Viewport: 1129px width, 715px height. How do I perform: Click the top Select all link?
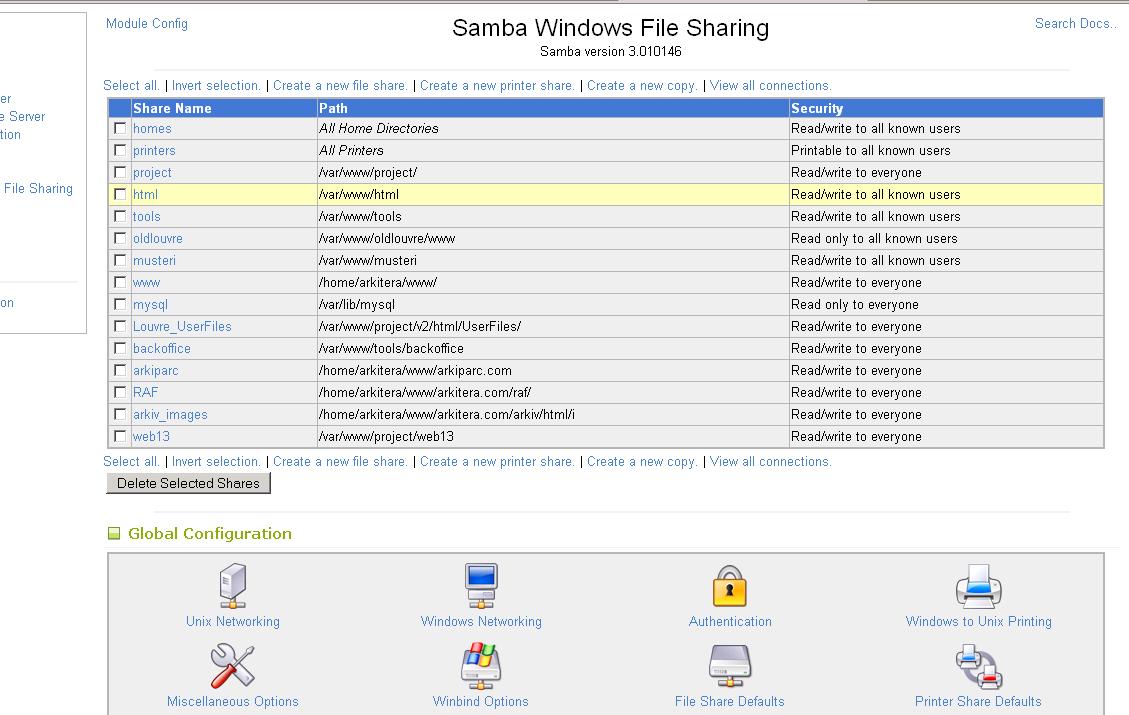point(131,86)
